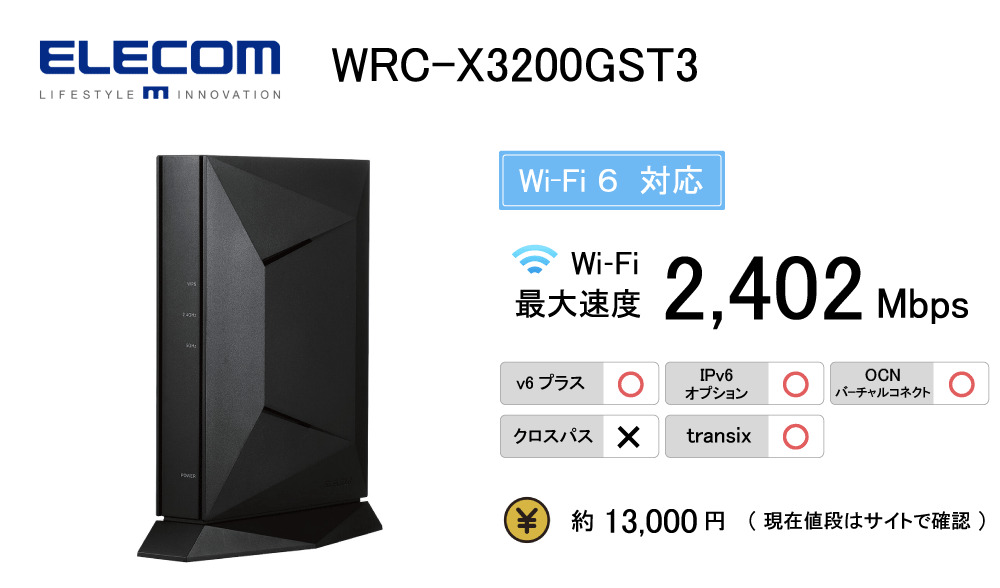Click the red circle beside transix
Screen dimensions: 1000x588
point(795,437)
